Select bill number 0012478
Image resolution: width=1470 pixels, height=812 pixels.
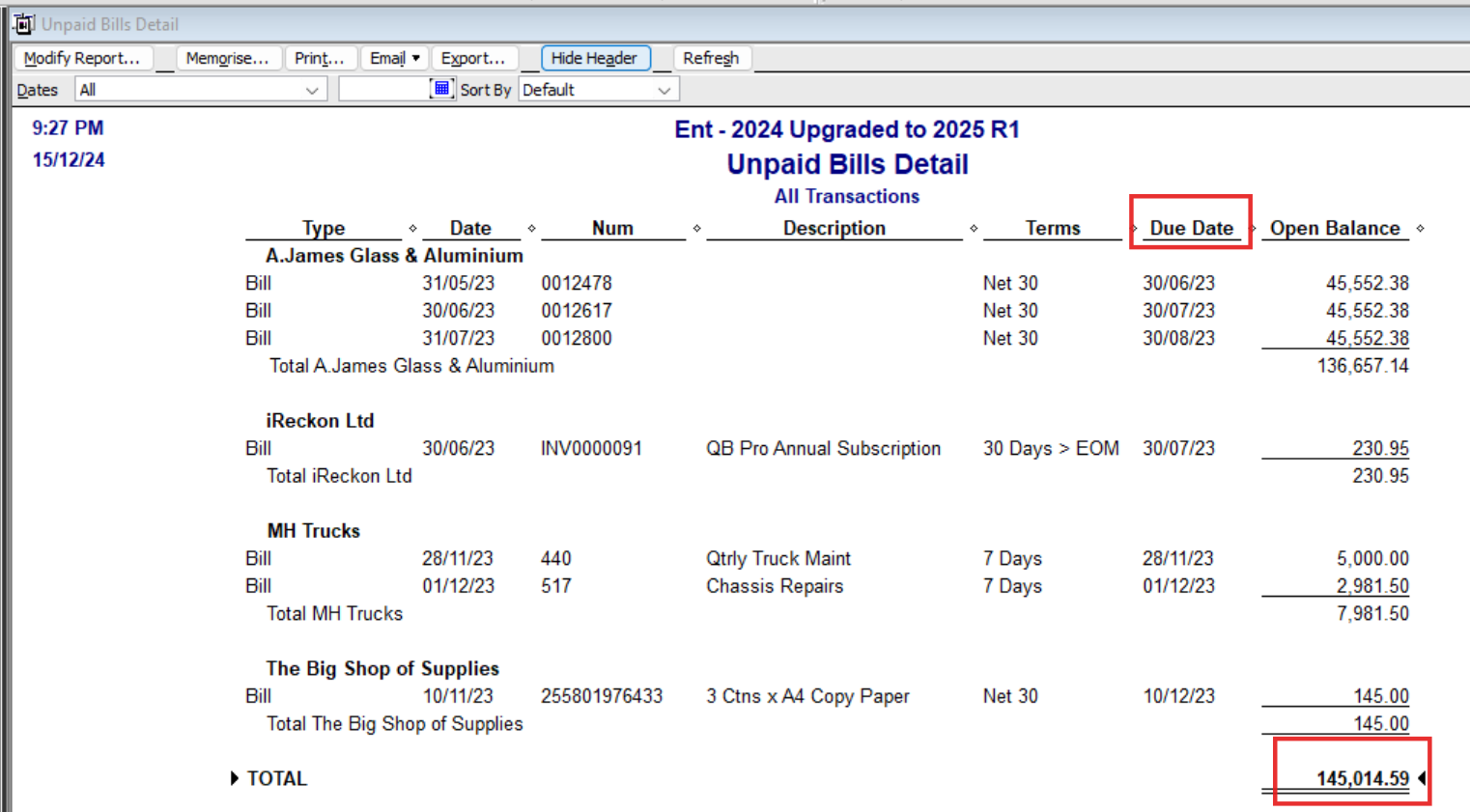tap(577, 283)
